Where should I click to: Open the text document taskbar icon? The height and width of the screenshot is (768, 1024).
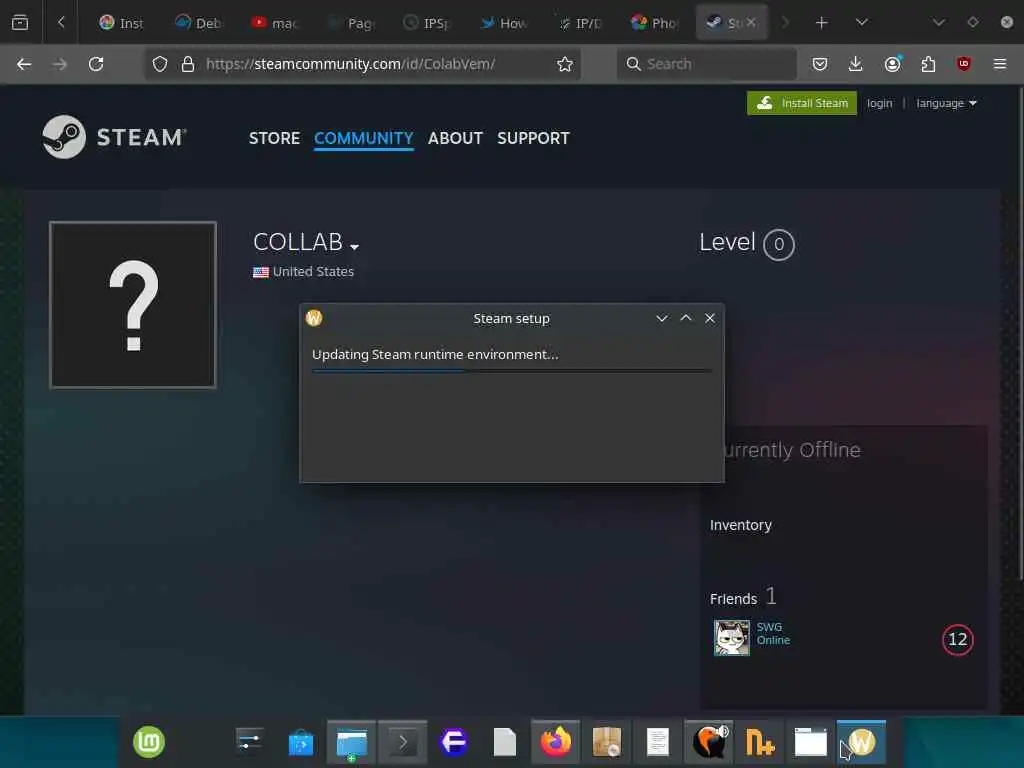click(x=658, y=742)
